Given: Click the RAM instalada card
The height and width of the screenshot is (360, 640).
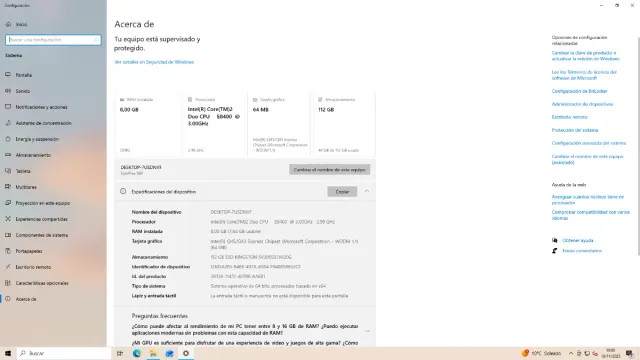Looking at the screenshot, I should click(148, 124).
